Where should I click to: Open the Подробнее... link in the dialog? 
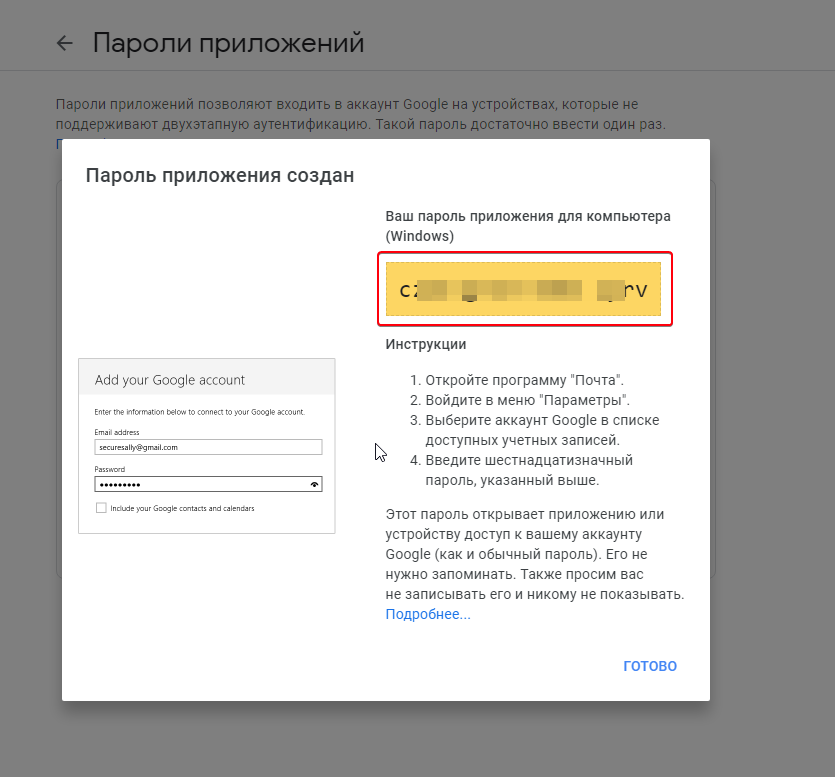pyautogui.click(x=428, y=614)
